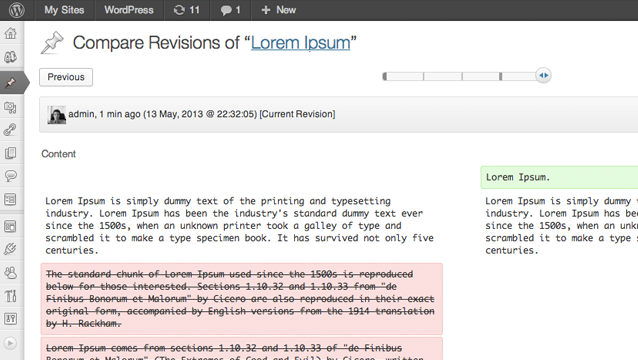The width and height of the screenshot is (638, 360).
Task: Open Dashboard home icon in sidebar
Action: 11,33
